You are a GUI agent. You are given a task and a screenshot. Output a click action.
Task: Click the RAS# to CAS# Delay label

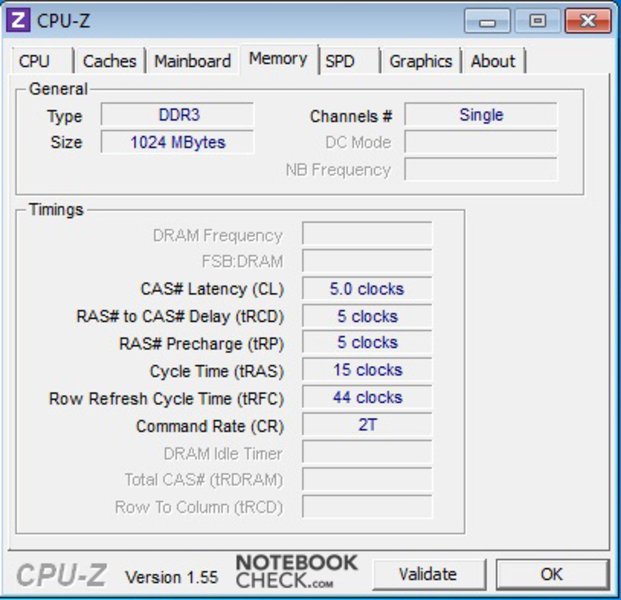coord(180,317)
